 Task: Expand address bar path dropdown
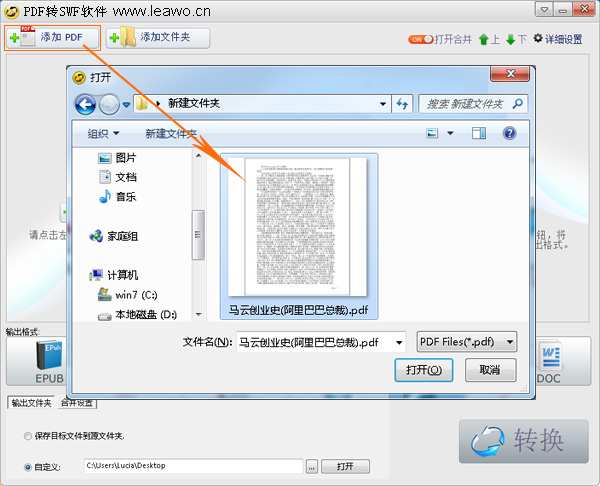[x=382, y=104]
